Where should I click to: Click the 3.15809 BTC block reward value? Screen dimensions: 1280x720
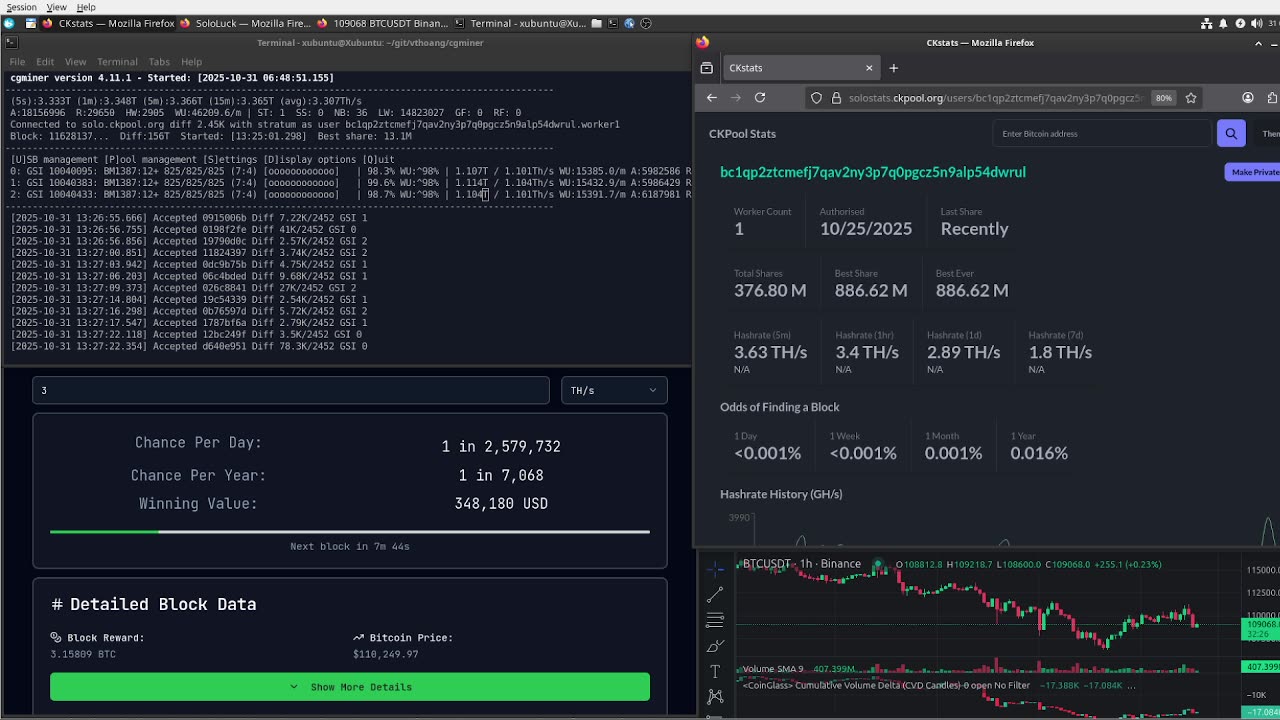click(x=83, y=654)
